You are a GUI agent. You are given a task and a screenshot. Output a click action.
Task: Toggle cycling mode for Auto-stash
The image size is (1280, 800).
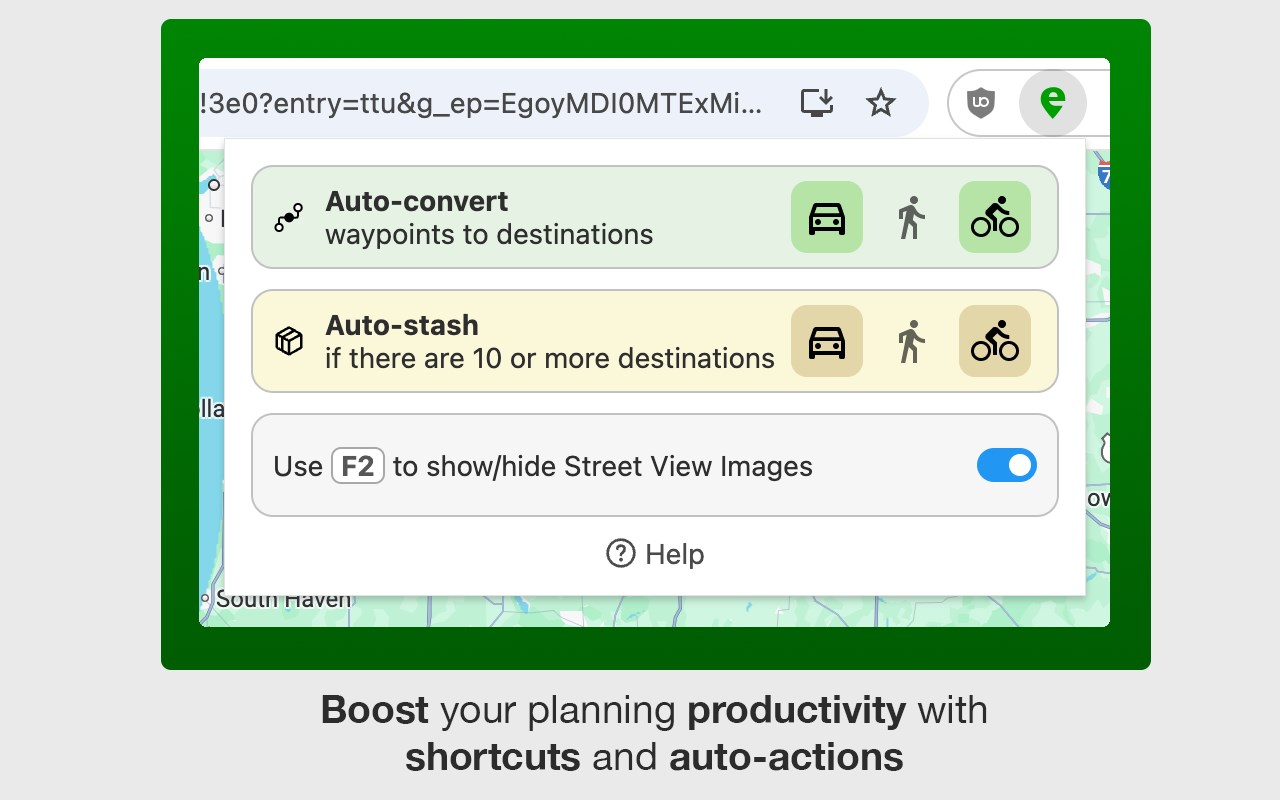pyautogui.click(x=994, y=341)
